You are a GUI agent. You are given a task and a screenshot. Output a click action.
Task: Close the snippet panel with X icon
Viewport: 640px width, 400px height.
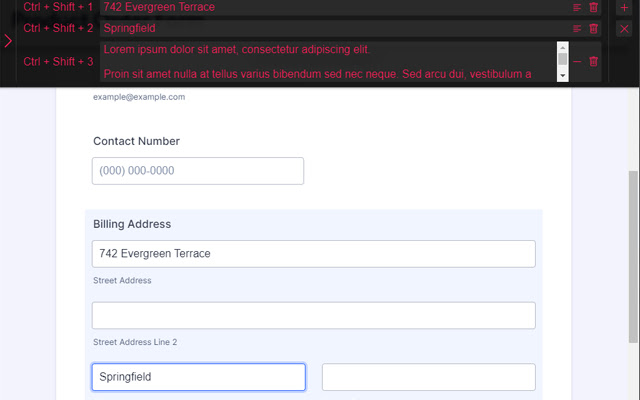624,29
